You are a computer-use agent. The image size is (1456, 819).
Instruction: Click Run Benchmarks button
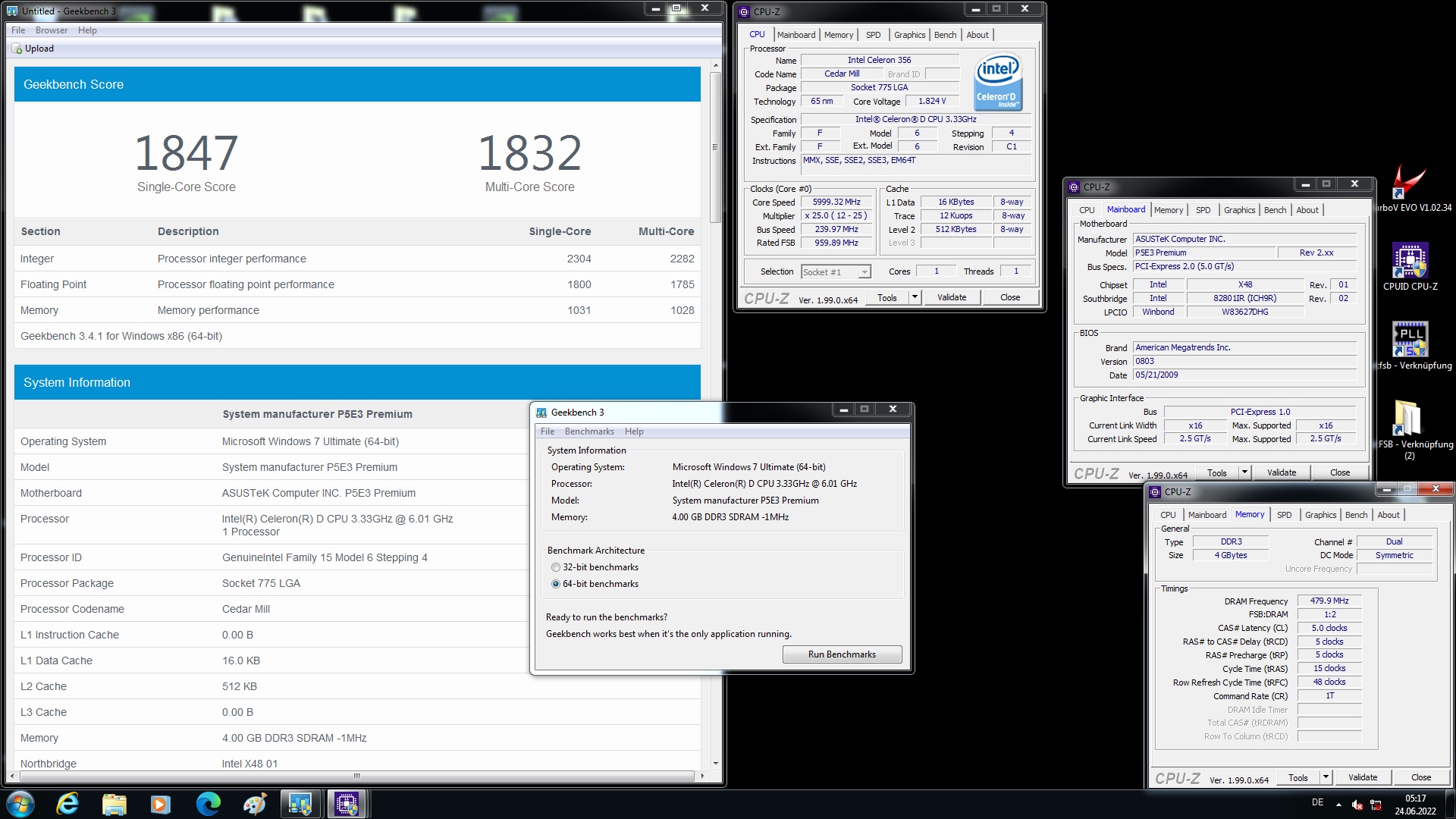coord(842,654)
